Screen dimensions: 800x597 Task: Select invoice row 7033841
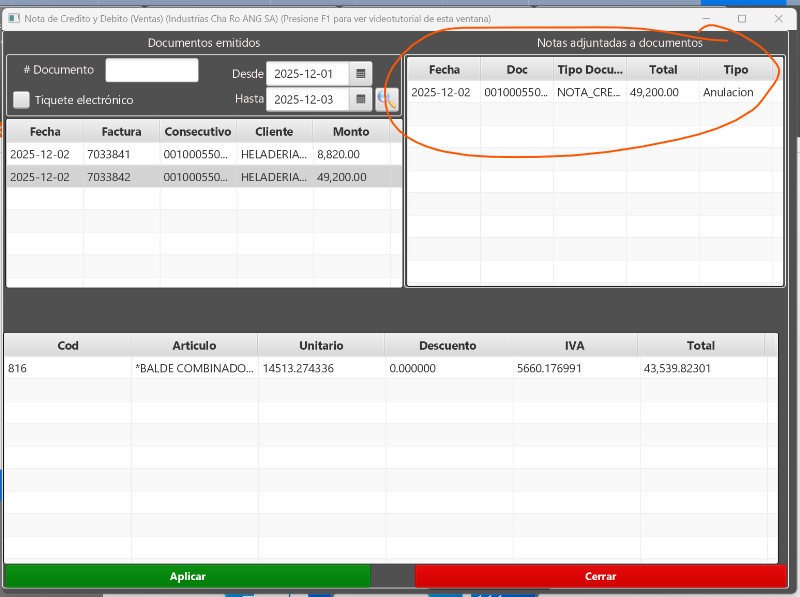click(x=121, y=155)
